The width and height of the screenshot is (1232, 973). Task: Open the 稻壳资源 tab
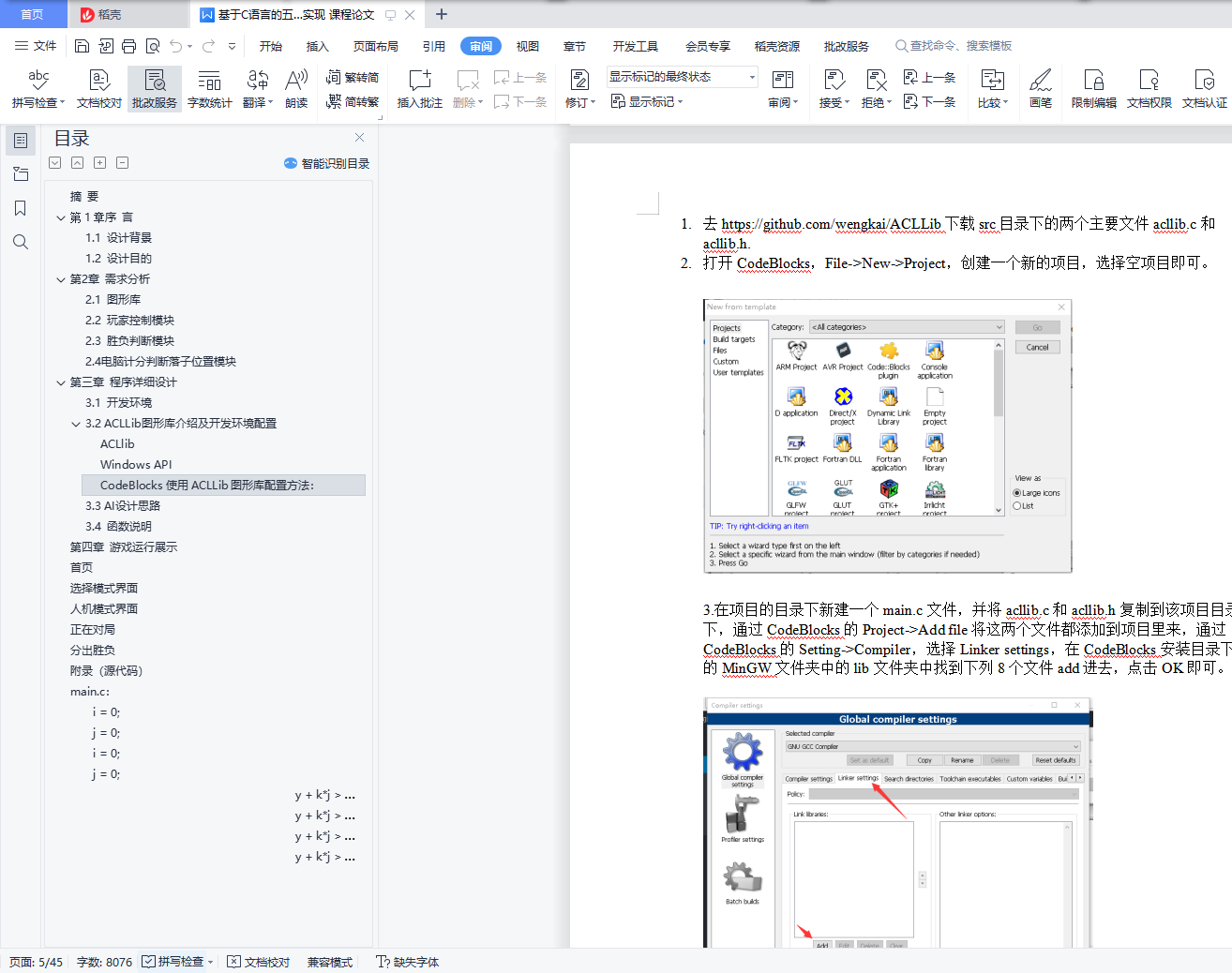point(777,46)
